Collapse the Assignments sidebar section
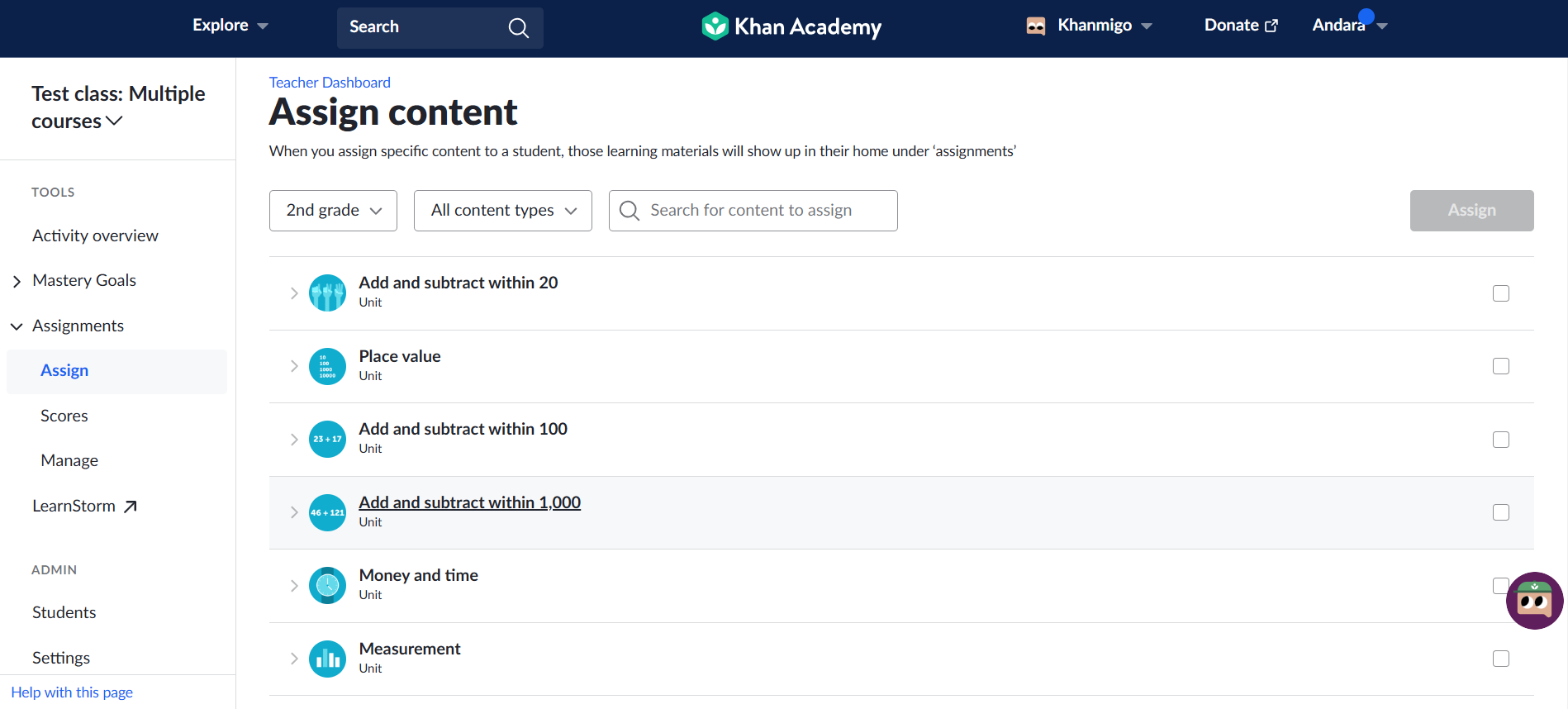 pyautogui.click(x=17, y=326)
